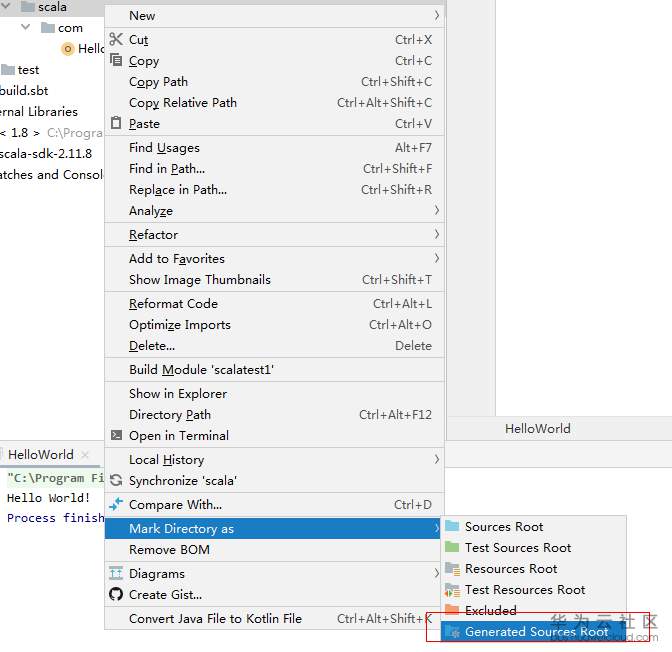Click the HelloWorld breadcrumb in editor
The image size is (672, 652).
(537, 428)
